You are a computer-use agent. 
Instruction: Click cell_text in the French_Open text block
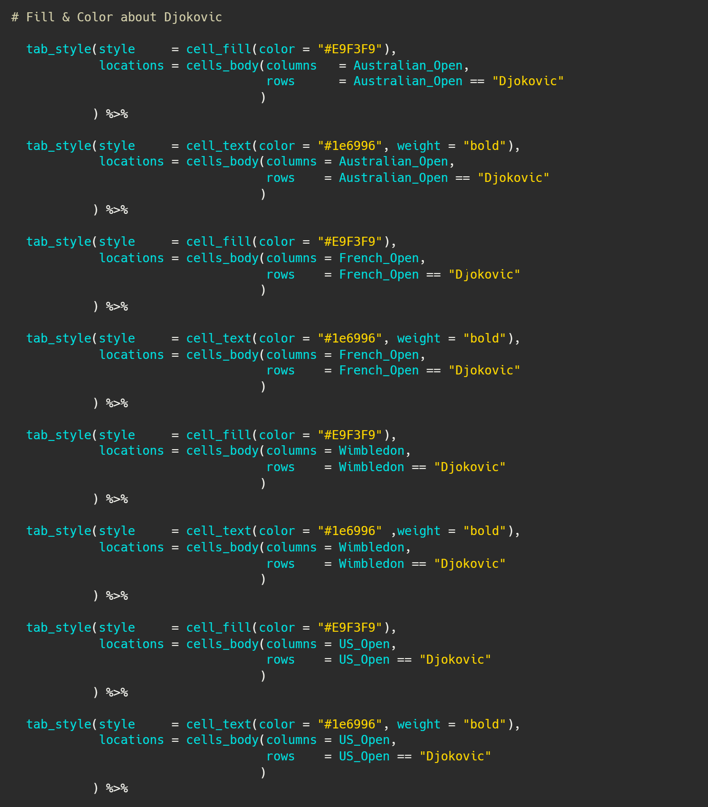tap(218, 338)
